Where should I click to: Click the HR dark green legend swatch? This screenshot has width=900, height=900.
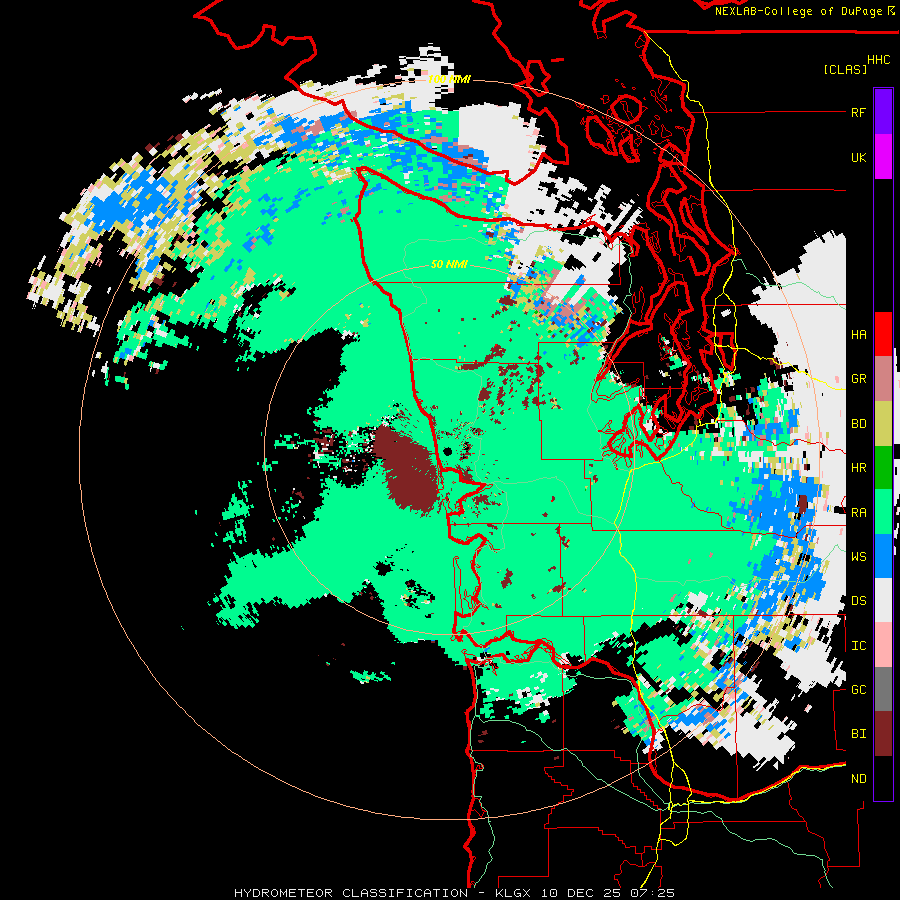click(x=883, y=467)
